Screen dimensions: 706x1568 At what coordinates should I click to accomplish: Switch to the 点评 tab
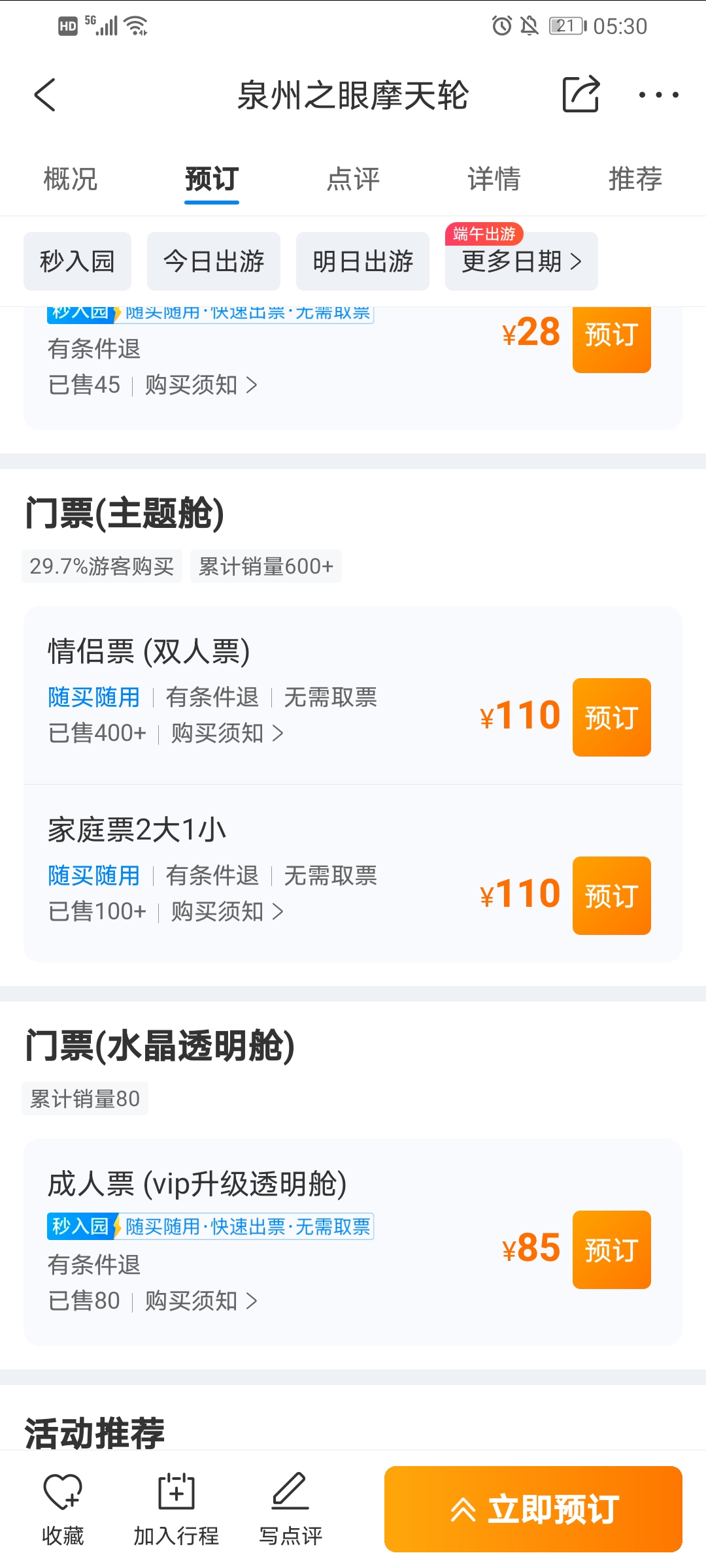coord(353,179)
